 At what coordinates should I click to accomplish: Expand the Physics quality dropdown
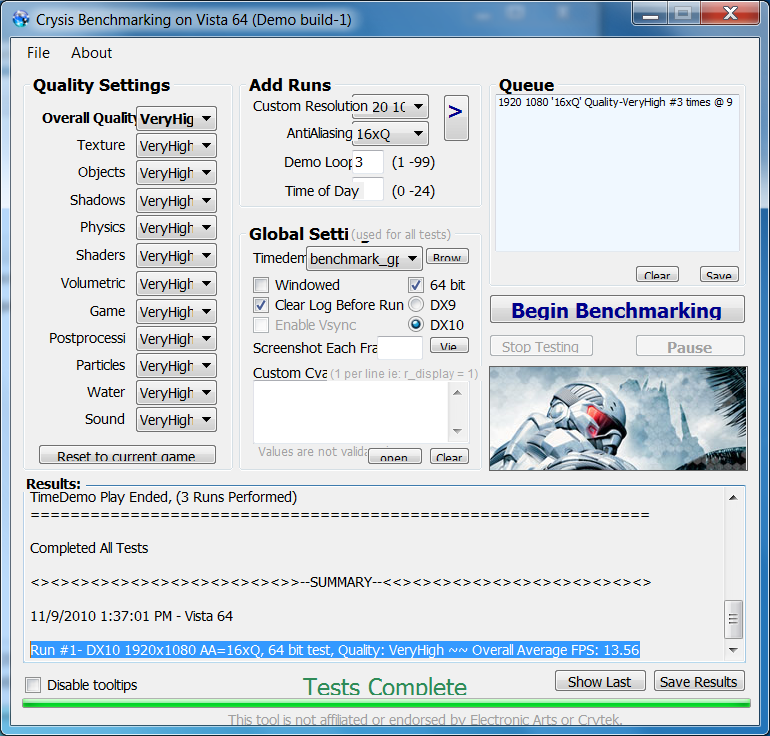[x=176, y=228]
